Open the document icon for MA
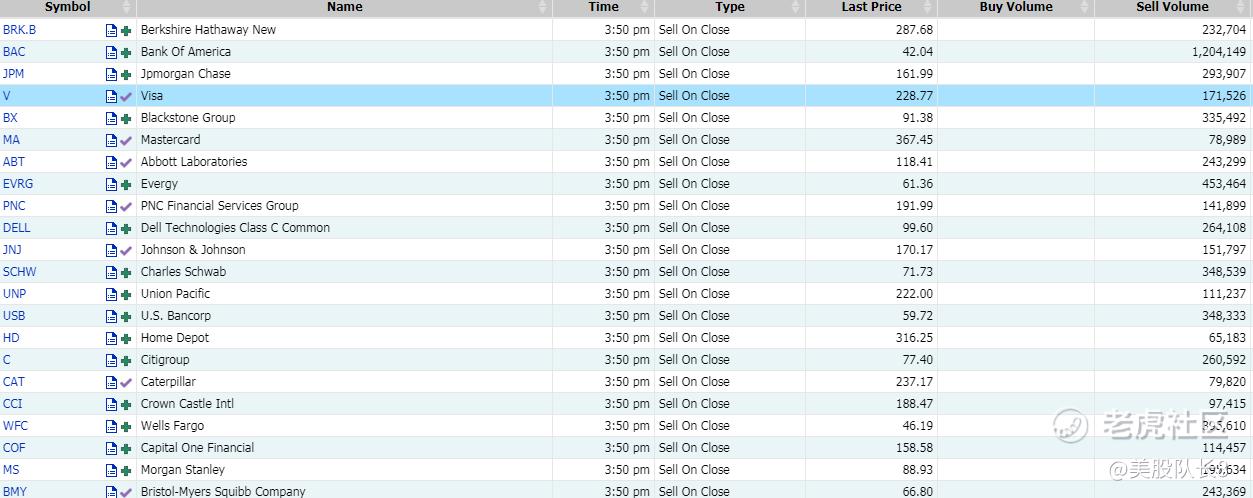1253x498 pixels. coord(111,140)
